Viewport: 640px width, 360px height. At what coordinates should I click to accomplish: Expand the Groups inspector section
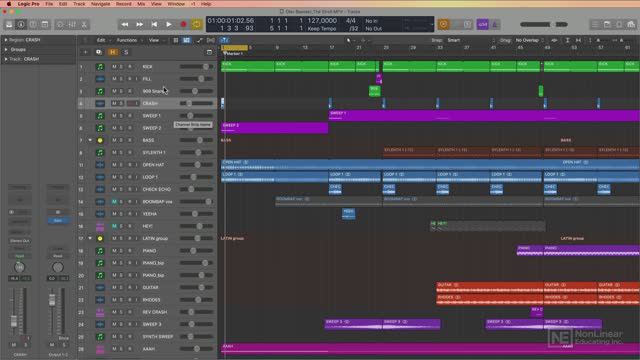6,49
